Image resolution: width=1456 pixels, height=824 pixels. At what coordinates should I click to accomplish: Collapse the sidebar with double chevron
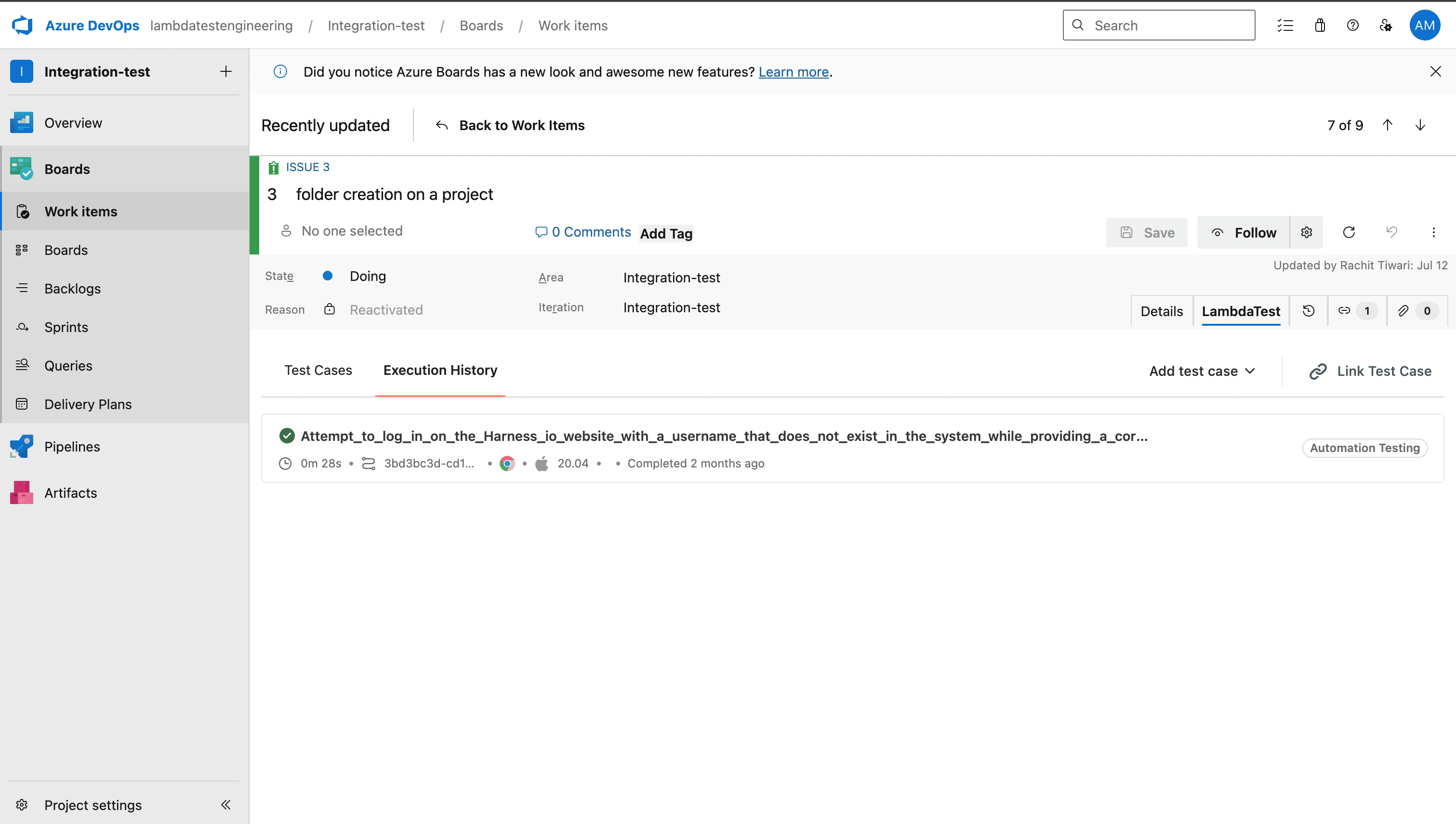[225, 804]
